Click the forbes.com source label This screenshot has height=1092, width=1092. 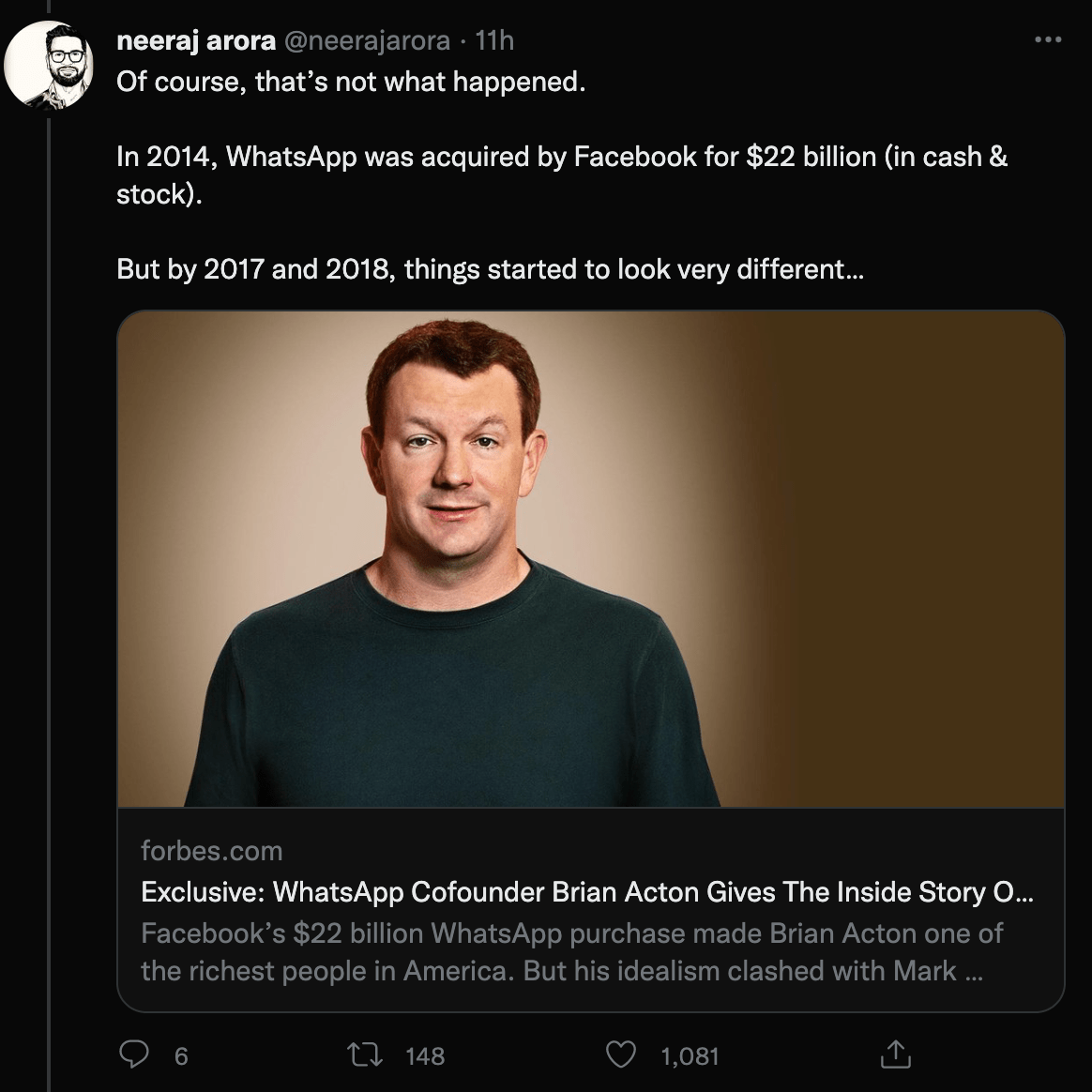coord(212,850)
